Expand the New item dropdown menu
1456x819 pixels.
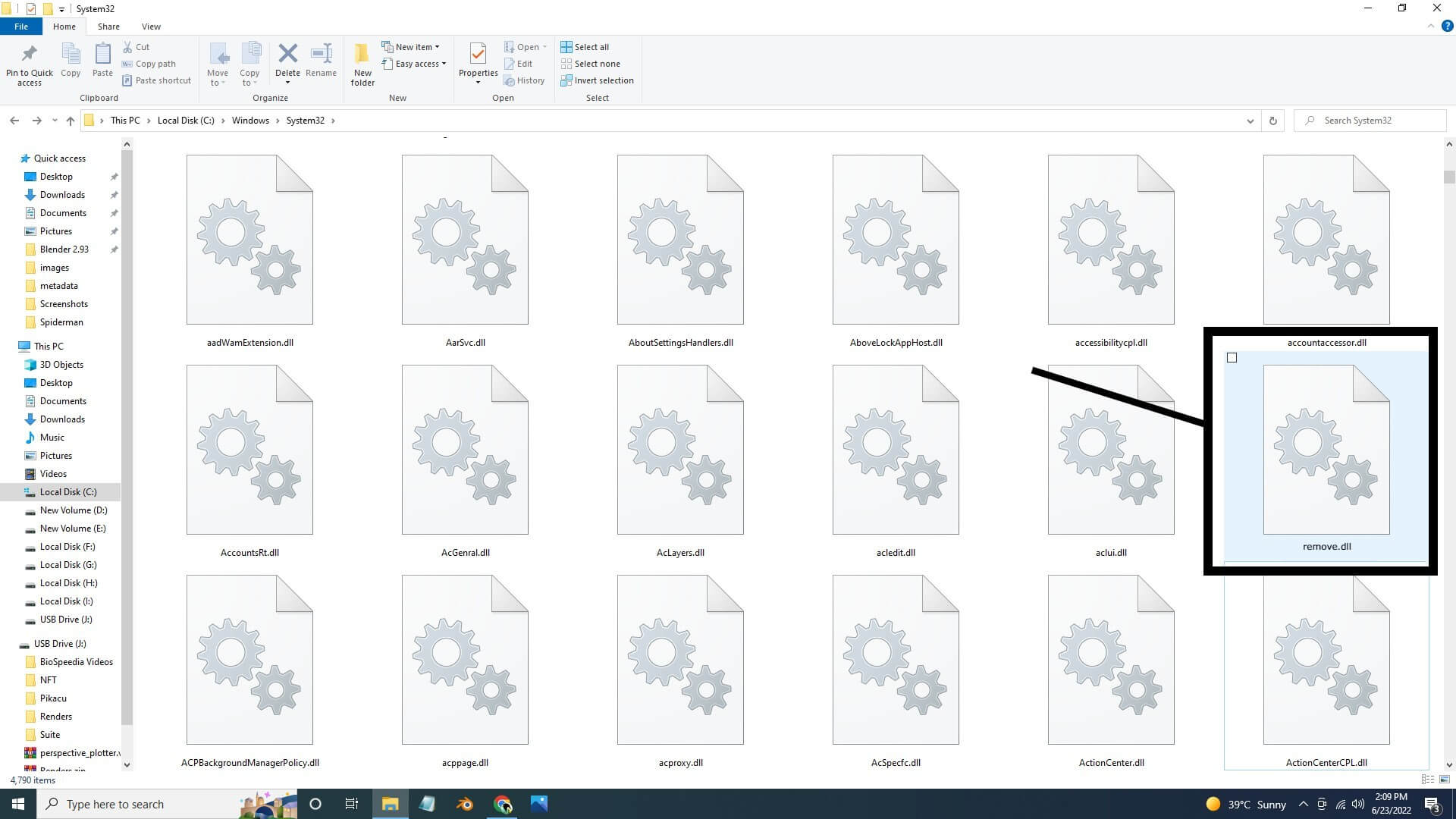pyautogui.click(x=436, y=46)
